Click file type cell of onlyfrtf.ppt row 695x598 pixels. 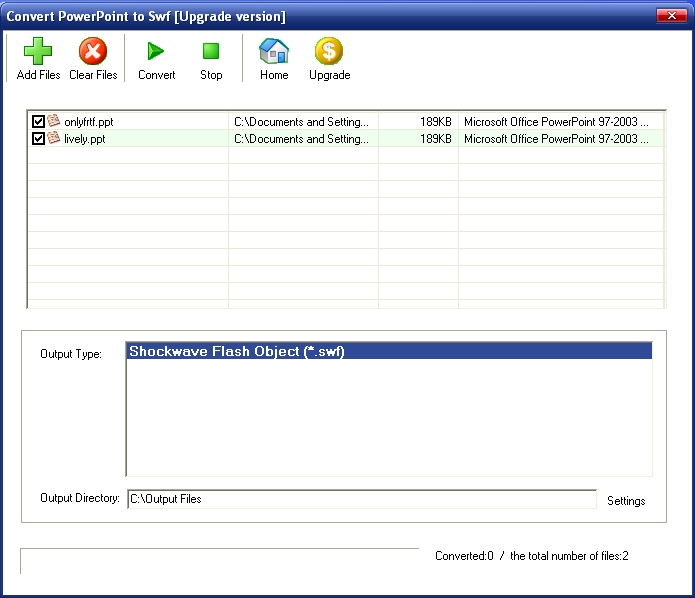coord(561,121)
